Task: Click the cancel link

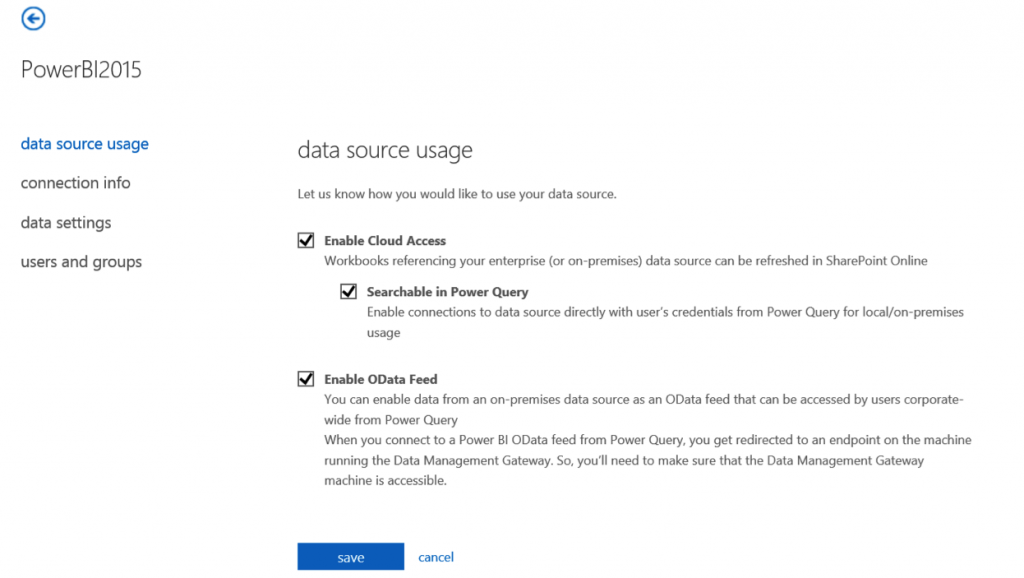Action: point(436,557)
